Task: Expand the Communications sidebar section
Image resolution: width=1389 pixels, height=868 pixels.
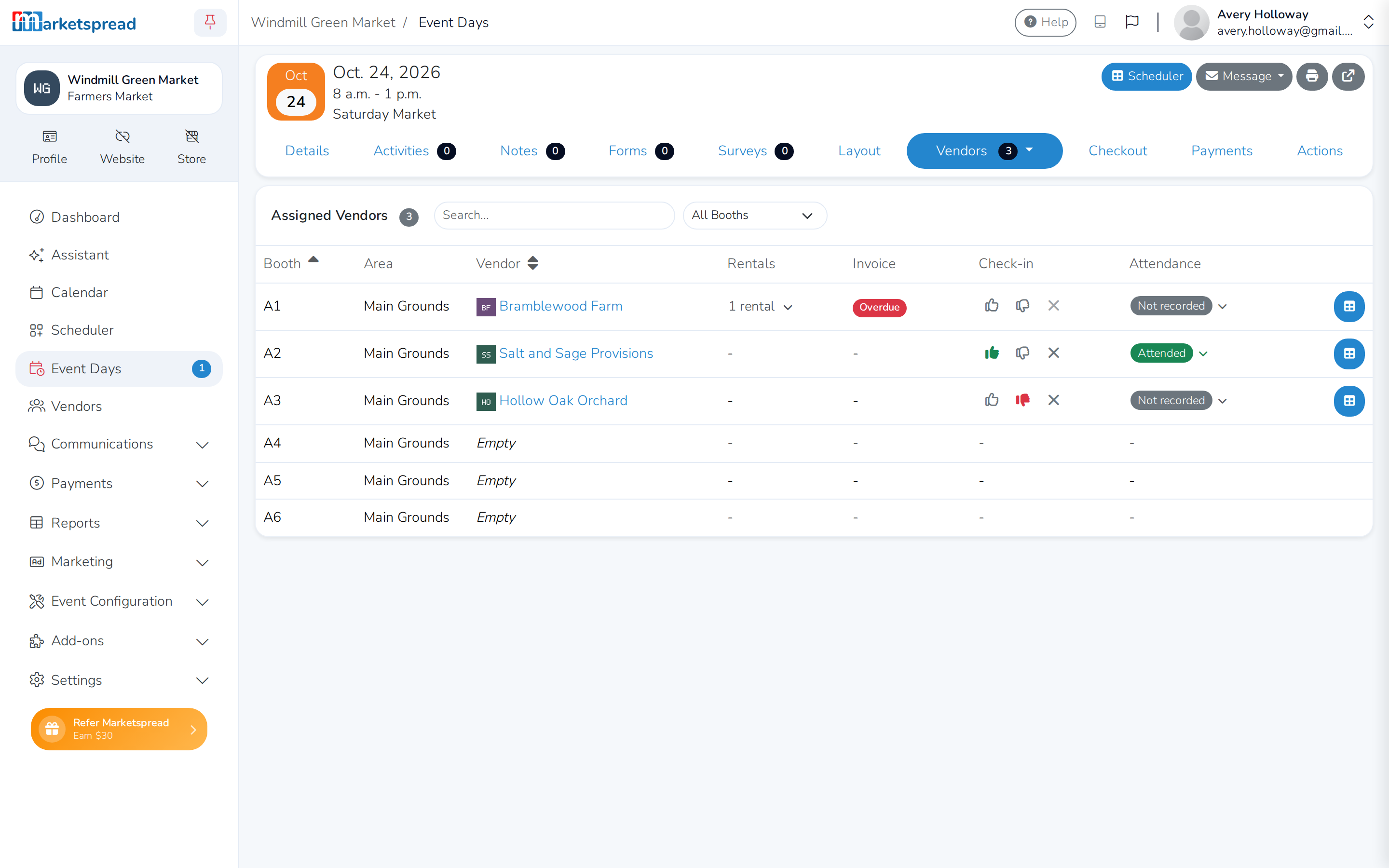Action: pos(119,444)
